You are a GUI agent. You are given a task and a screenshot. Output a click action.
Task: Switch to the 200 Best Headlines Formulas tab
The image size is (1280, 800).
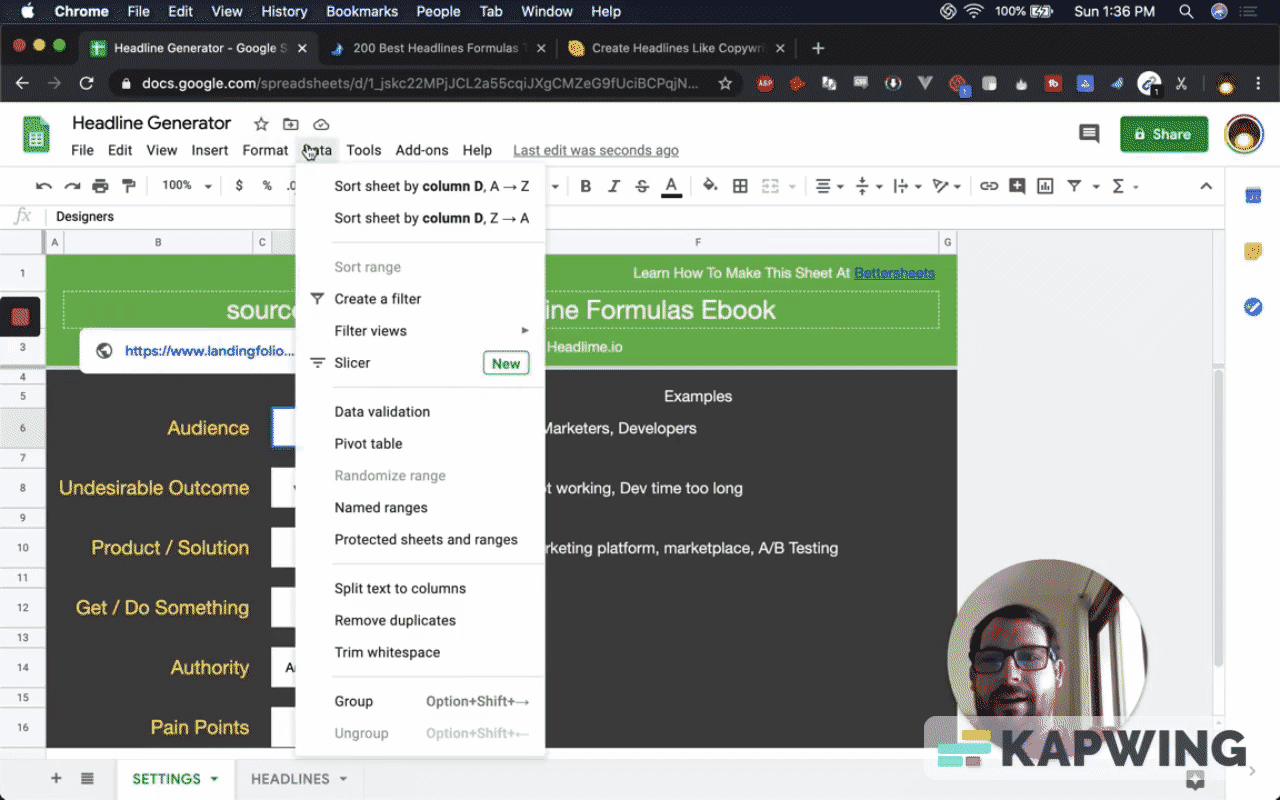(x=436, y=48)
